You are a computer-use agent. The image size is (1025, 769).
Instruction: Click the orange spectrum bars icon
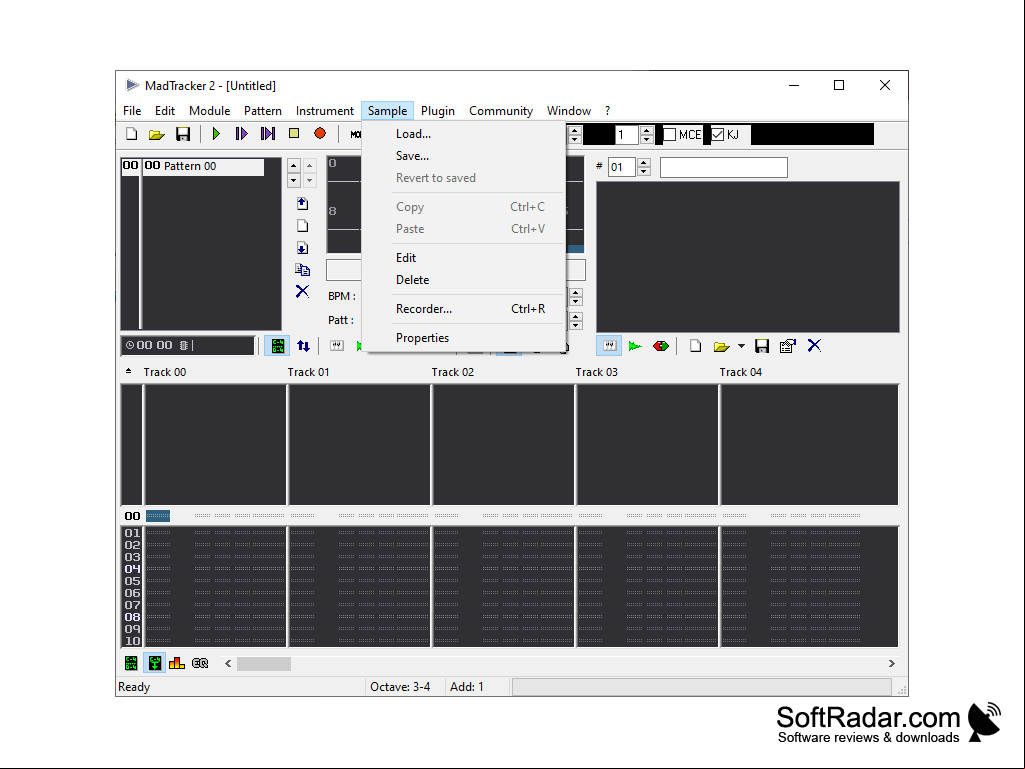[x=176, y=663]
